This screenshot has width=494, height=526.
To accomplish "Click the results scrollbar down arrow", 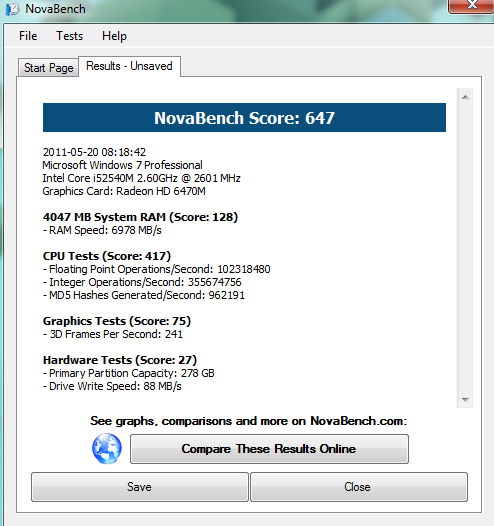I will [x=465, y=400].
